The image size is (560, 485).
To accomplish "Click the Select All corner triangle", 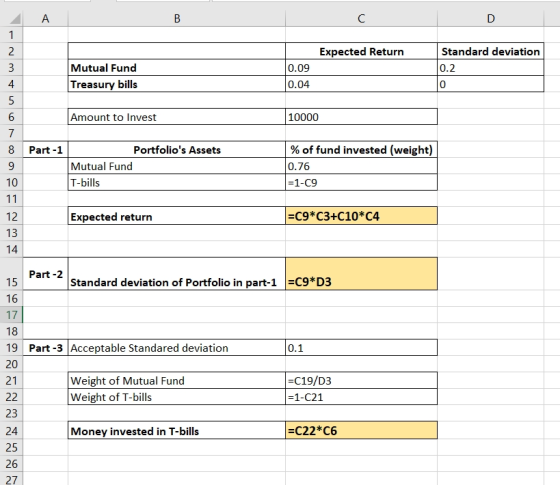I will tap(13, 19).
